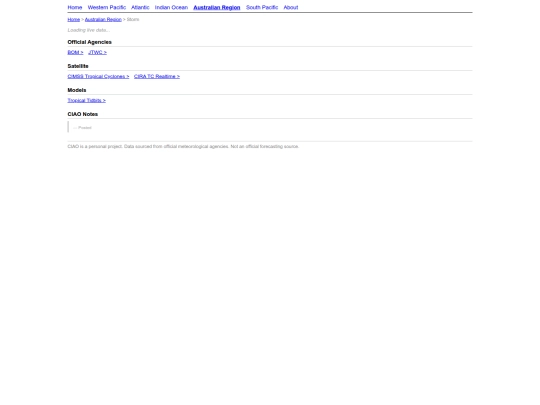540x405 pixels.
Task: Open the About page
Action: (x=291, y=7)
